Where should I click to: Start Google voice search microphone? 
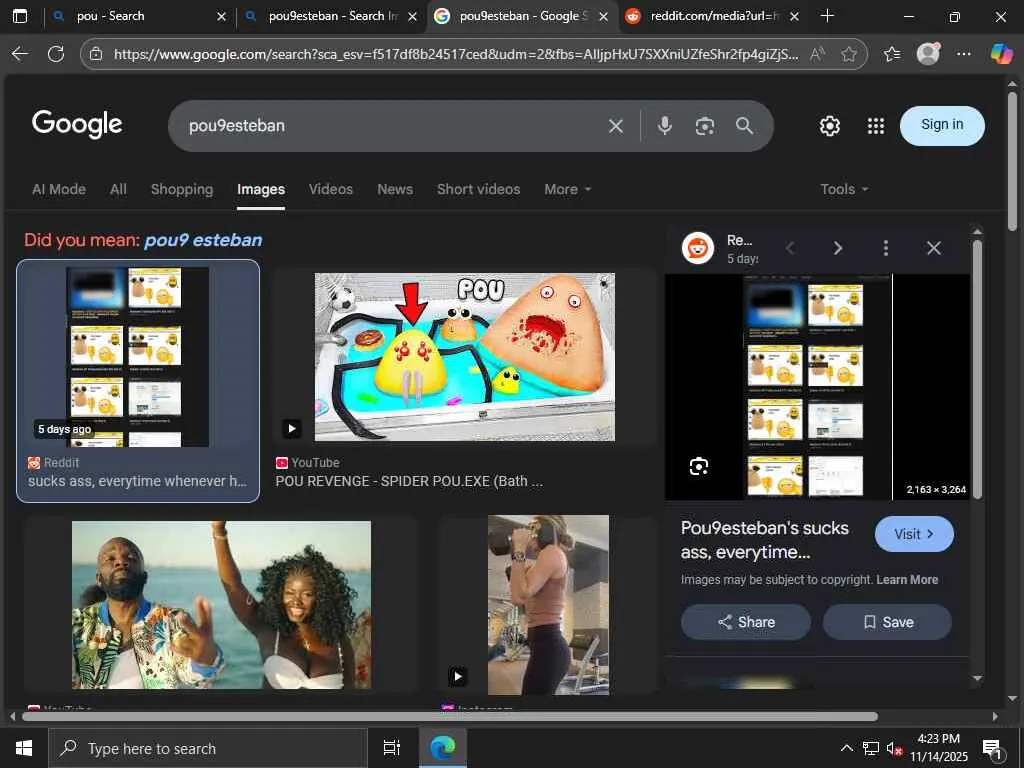coord(665,125)
